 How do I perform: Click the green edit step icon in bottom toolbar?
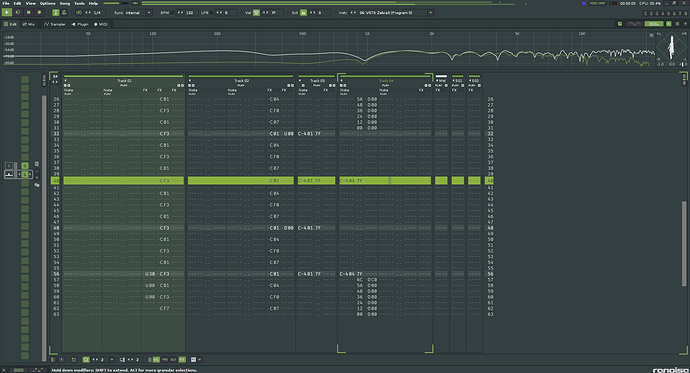[x=86, y=360]
